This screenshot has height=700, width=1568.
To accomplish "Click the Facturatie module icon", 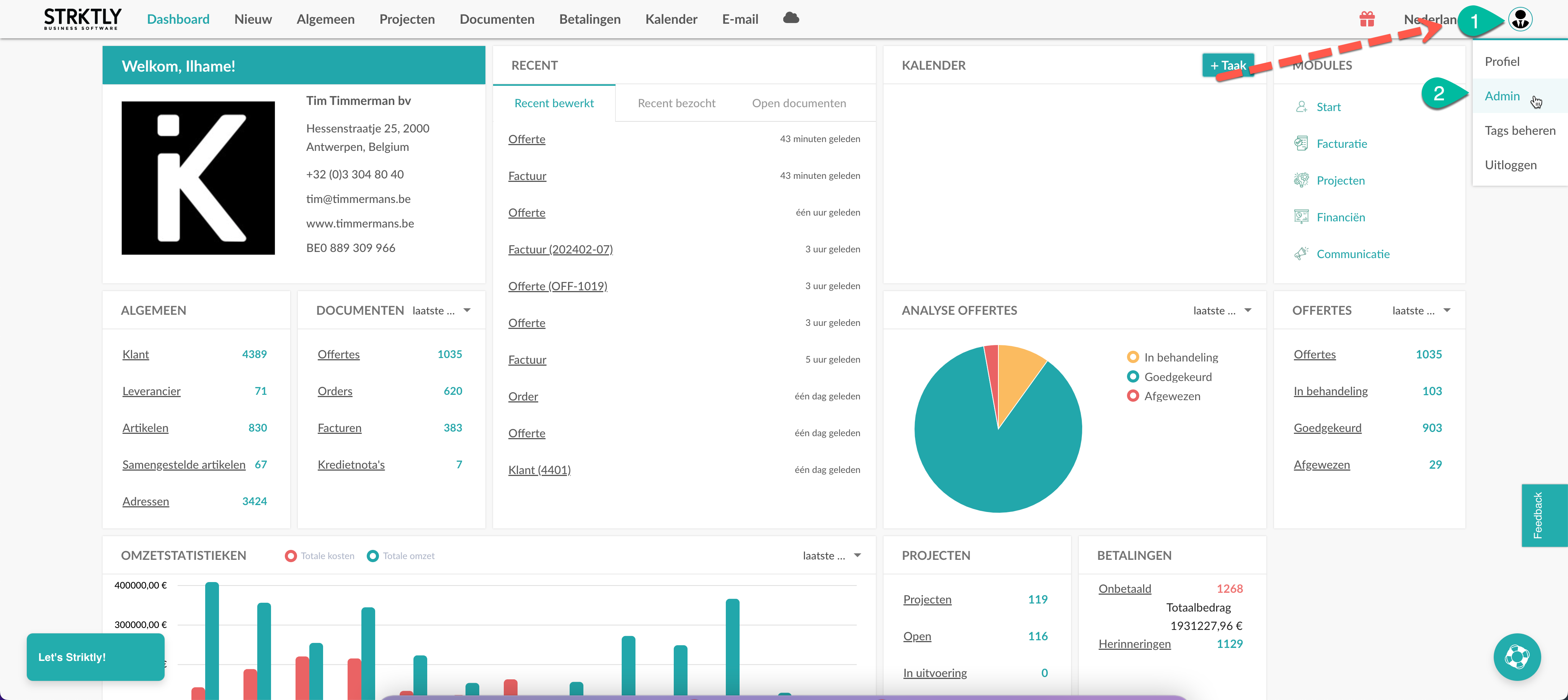I will tap(1301, 143).
